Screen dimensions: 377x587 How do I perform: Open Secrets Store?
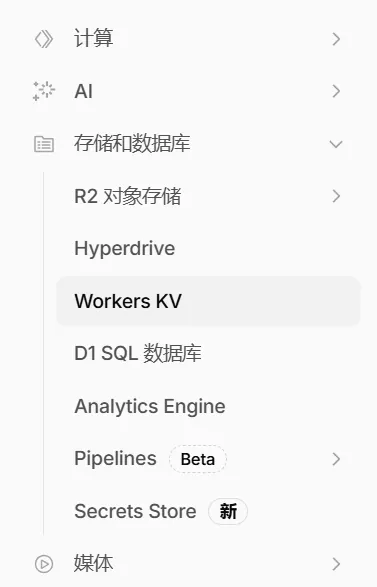[135, 511]
